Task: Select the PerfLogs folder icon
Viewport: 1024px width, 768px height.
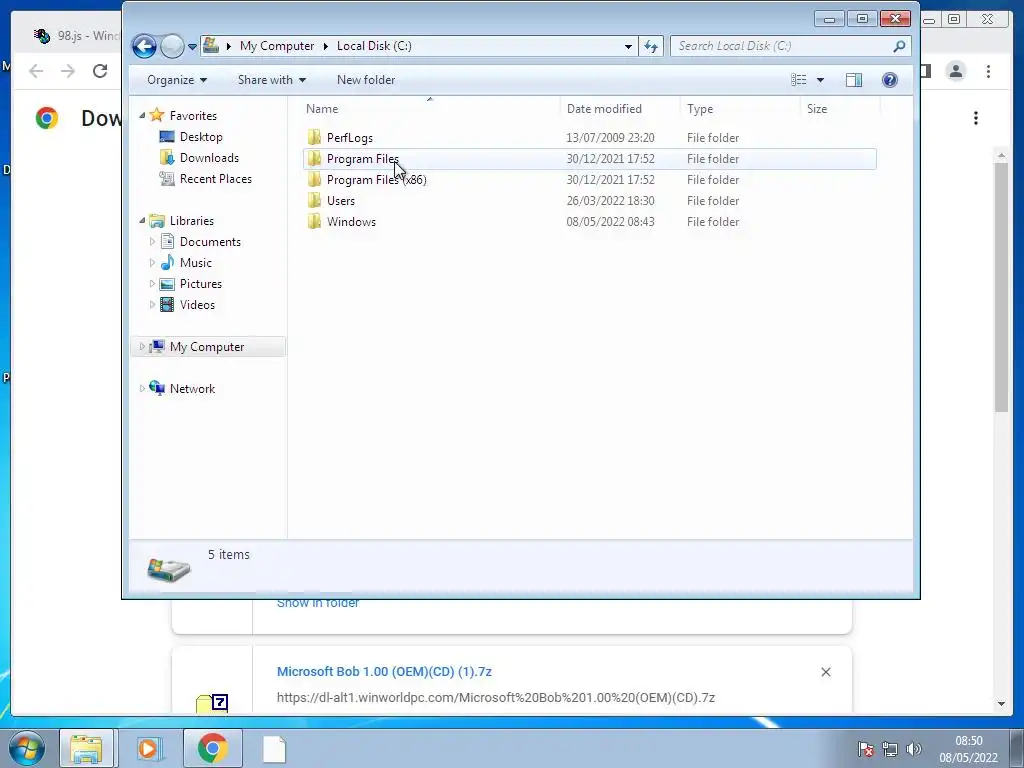Action: [x=314, y=138]
